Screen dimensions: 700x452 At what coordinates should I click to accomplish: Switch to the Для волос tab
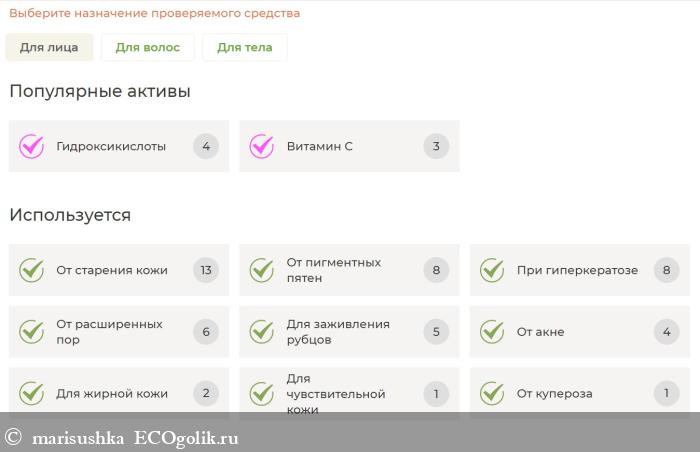point(148,47)
